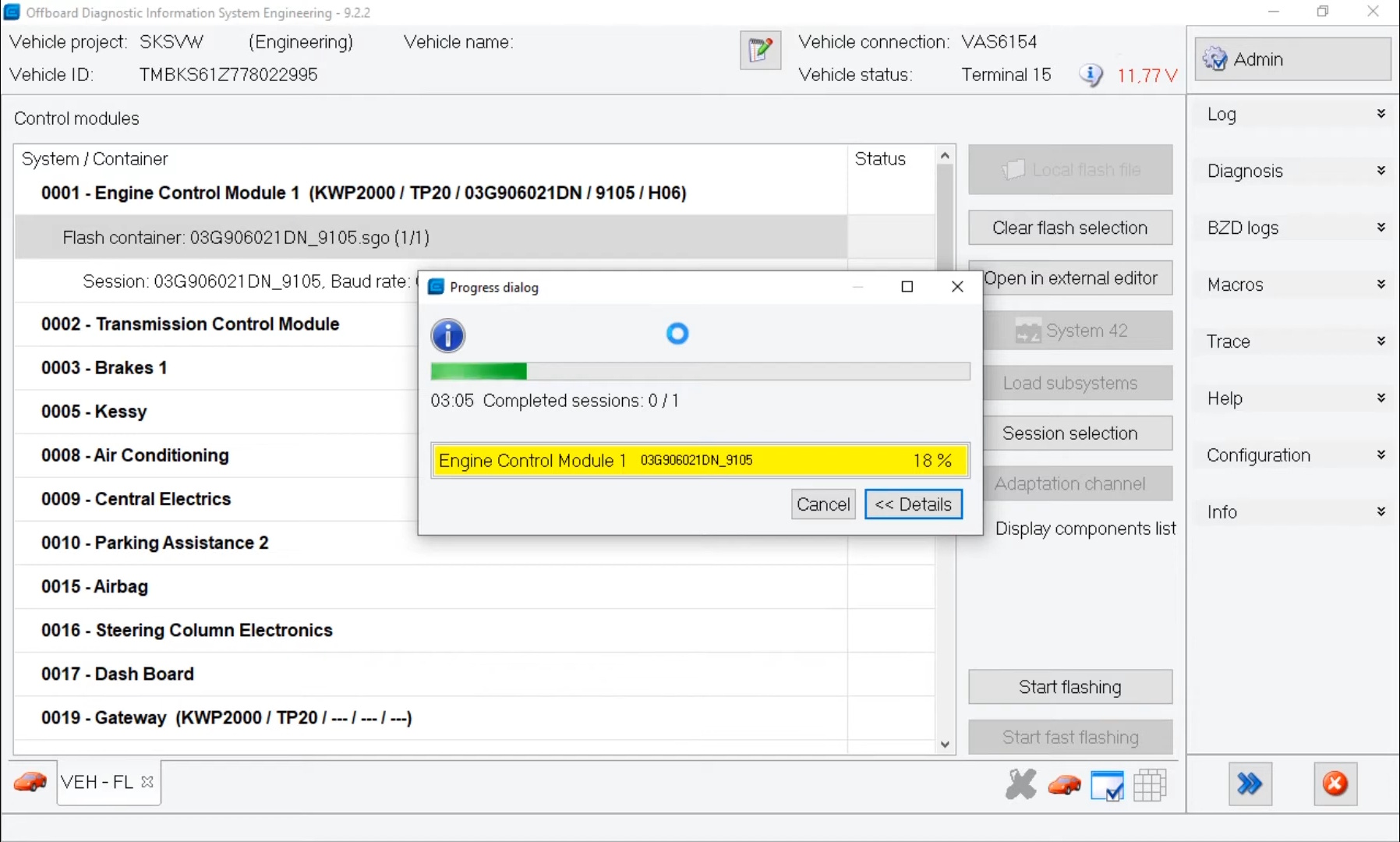Click the car icon on the VEH - FL tab
This screenshot has width=1400, height=842.
(x=30, y=782)
